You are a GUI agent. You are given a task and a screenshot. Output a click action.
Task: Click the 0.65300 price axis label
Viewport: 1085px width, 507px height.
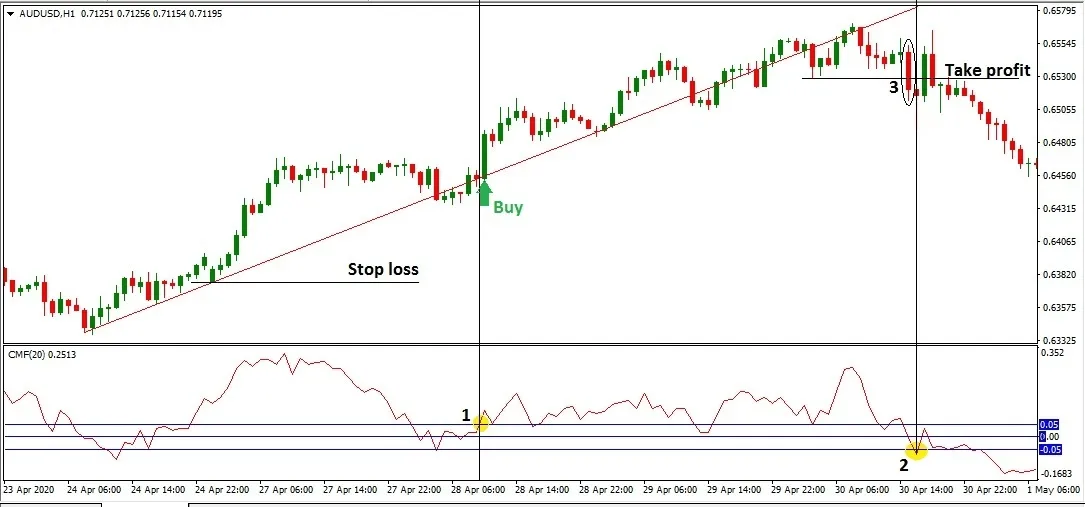(1059, 76)
